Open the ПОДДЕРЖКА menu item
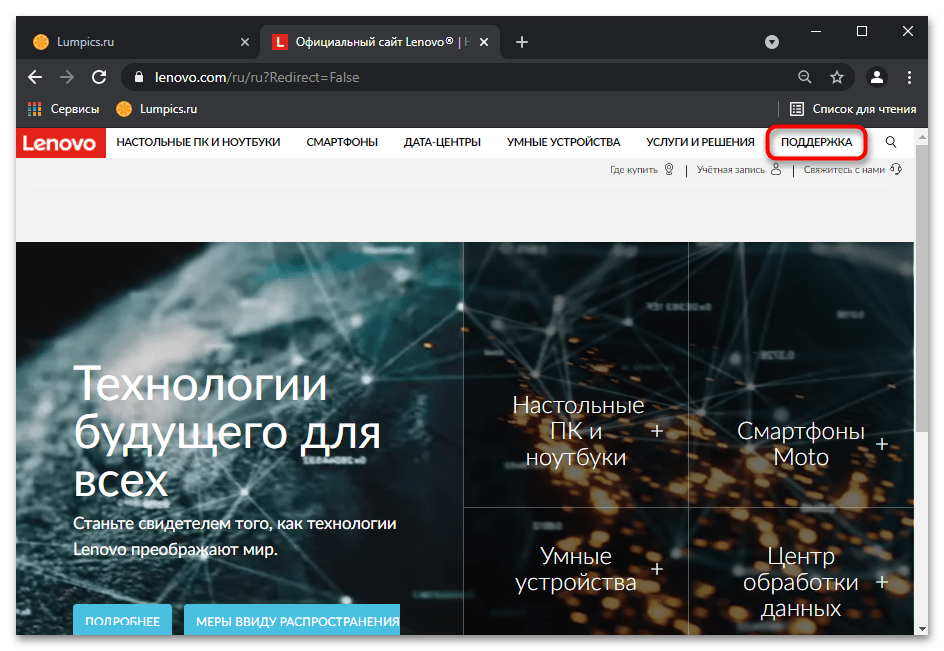 click(816, 142)
